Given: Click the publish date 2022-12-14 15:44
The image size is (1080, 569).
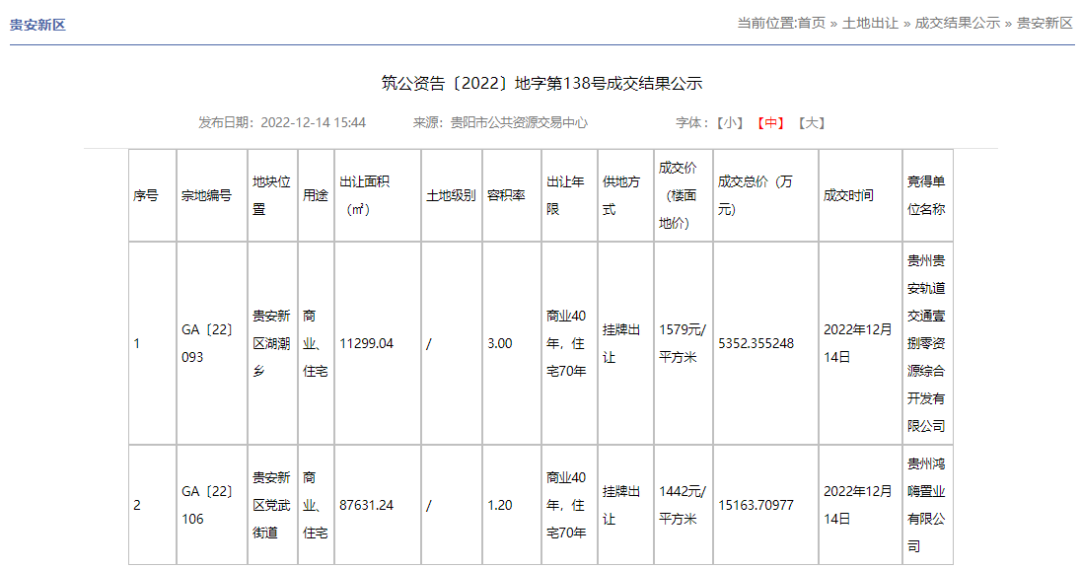Looking at the screenshot, I should click(x=313, y=123).
